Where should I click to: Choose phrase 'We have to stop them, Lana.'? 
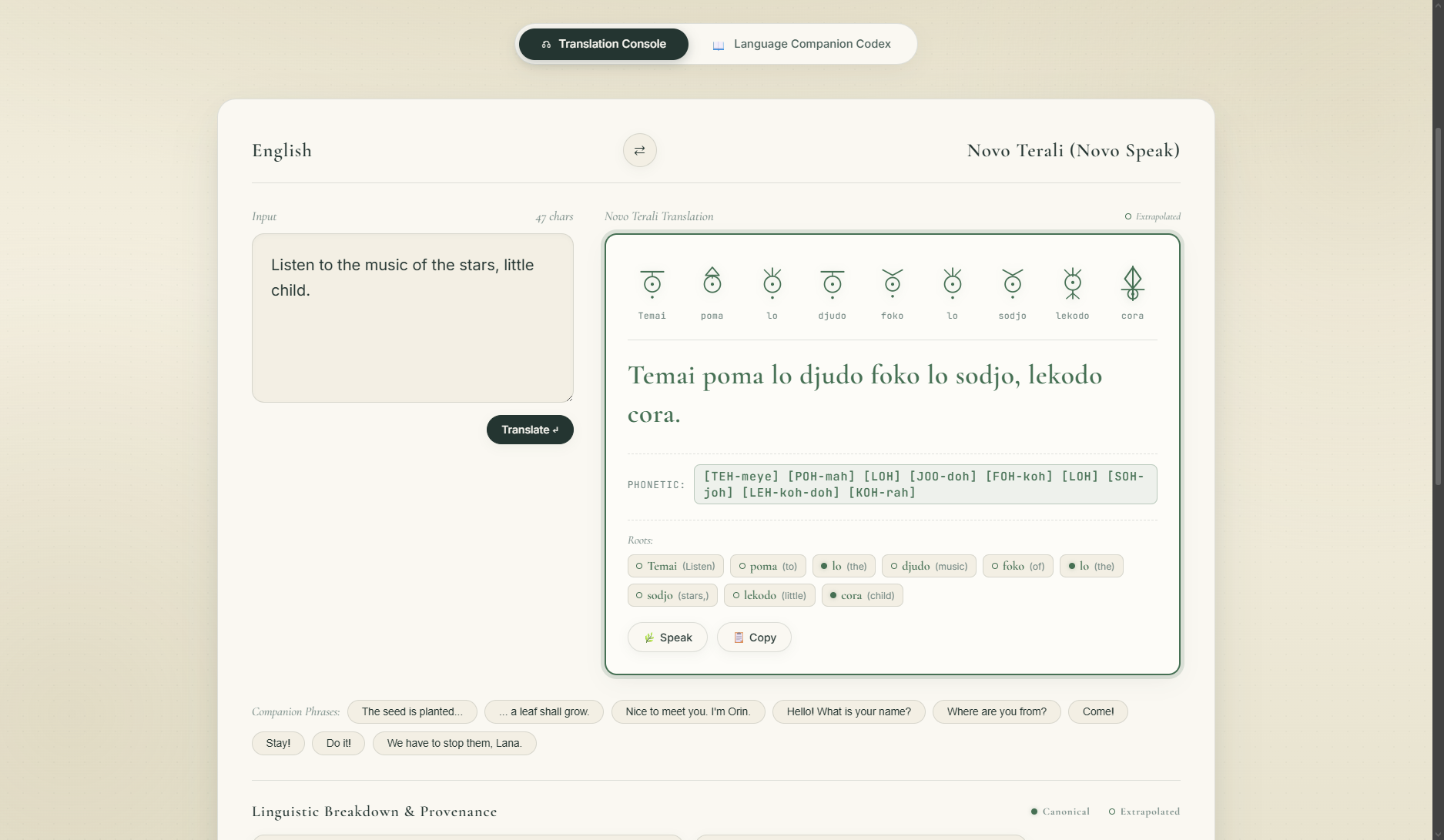(x=454, y=743)
